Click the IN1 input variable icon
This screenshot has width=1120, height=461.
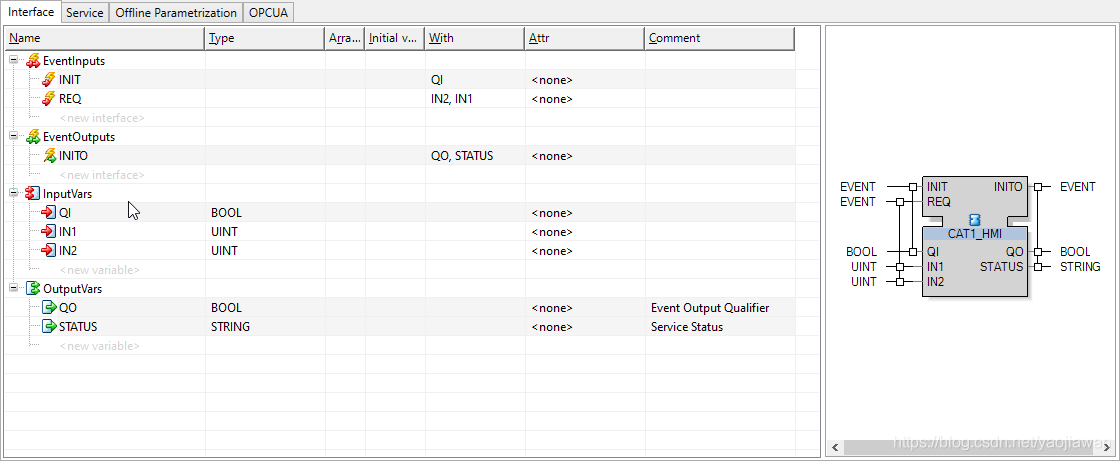click(49, 232)
